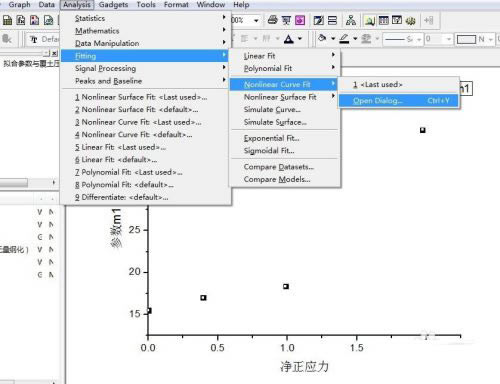Click the line color pencil icon
Screen dimensions: 500x384
coord(344,39)
